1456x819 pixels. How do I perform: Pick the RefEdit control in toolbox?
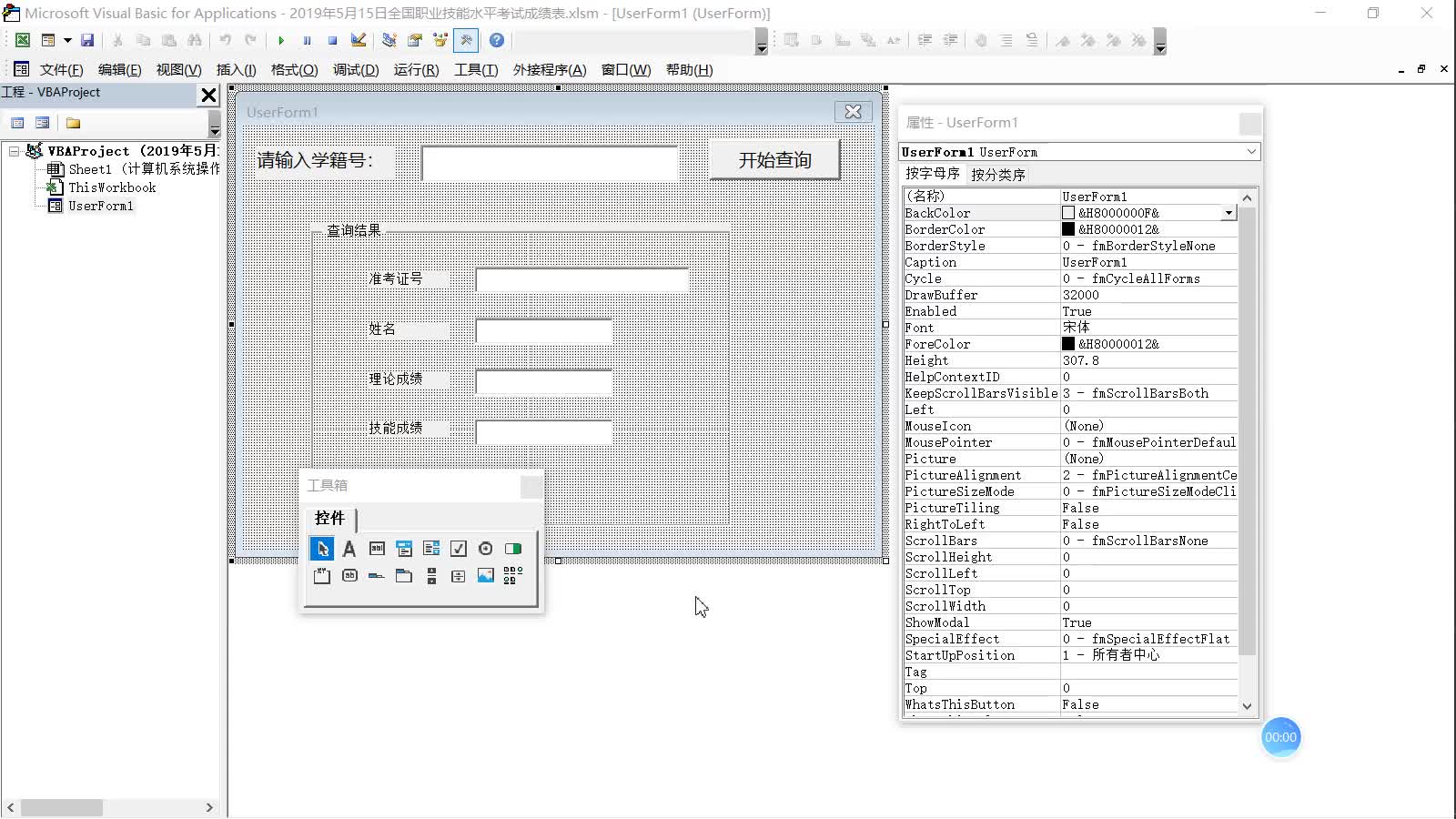[x=513, y=576]
